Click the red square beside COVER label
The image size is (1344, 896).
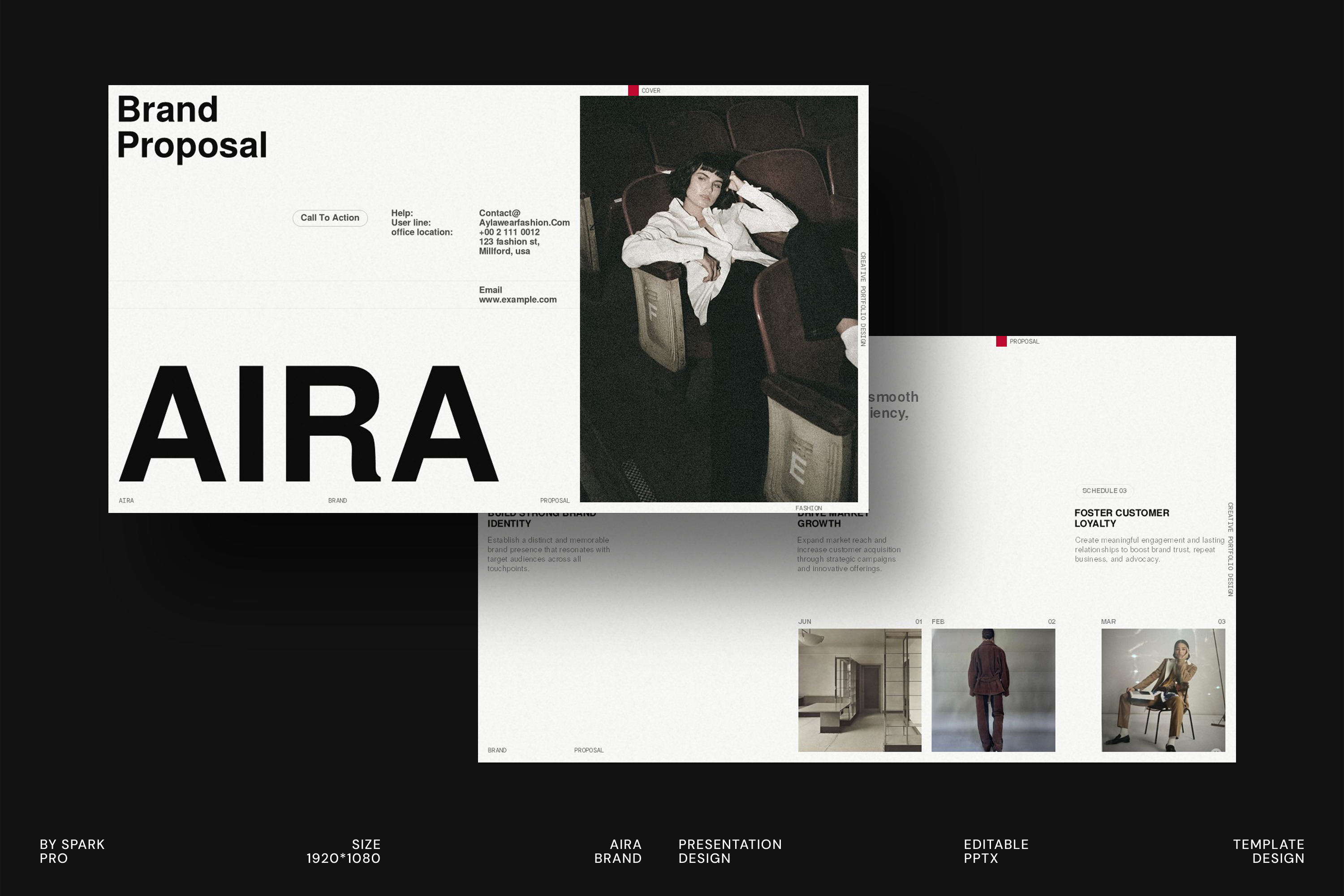633,90
